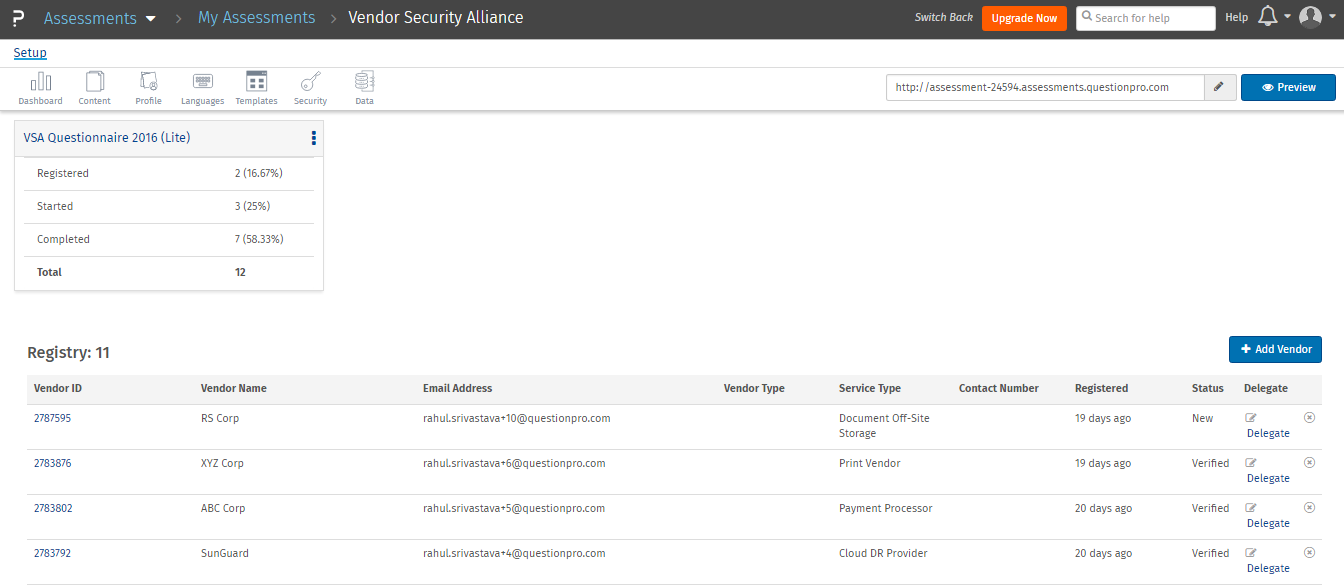Go to My Assessments breadcrumb

click(x=256, y=18)
